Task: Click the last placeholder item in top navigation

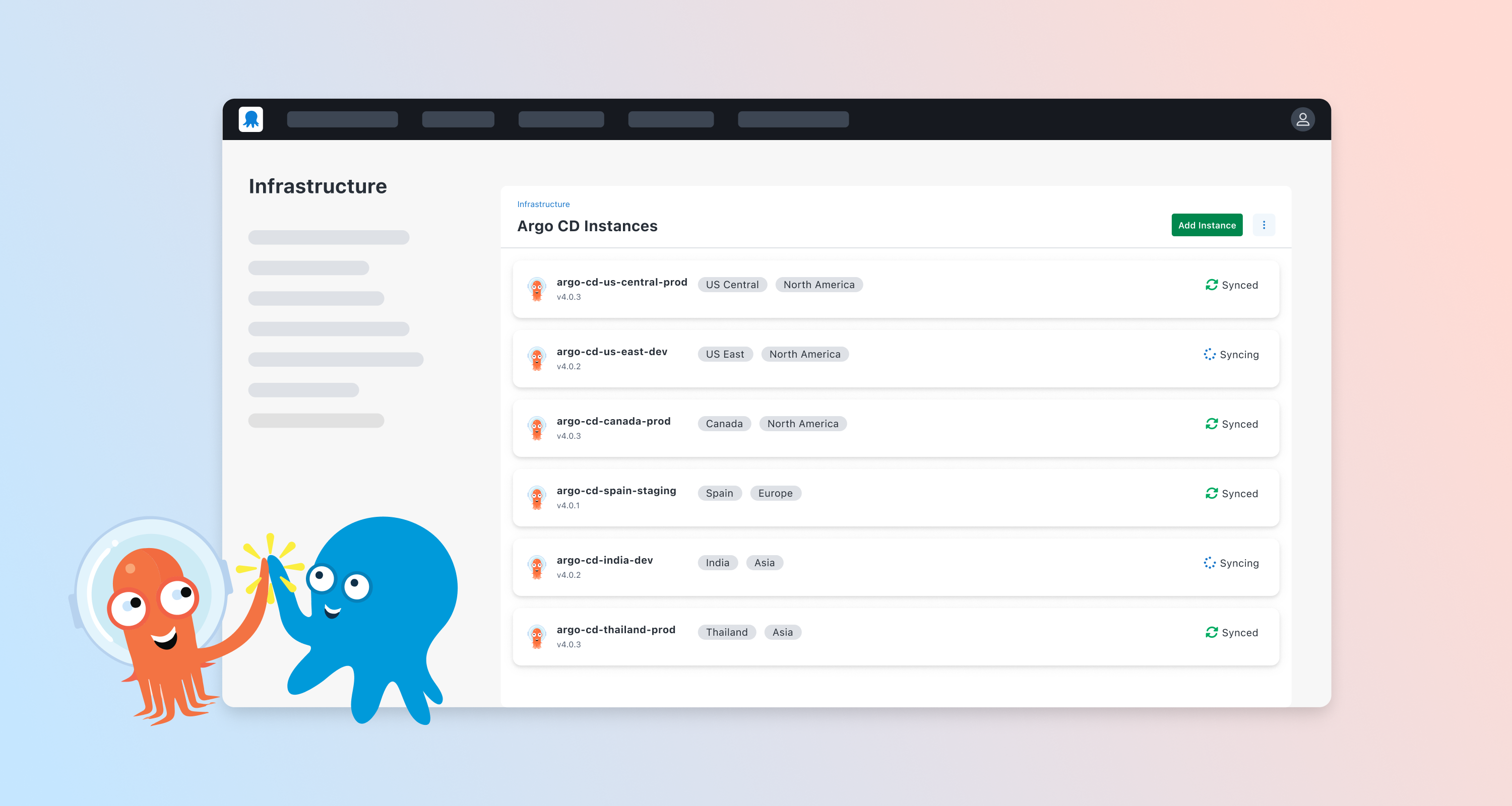Action: 792,119
